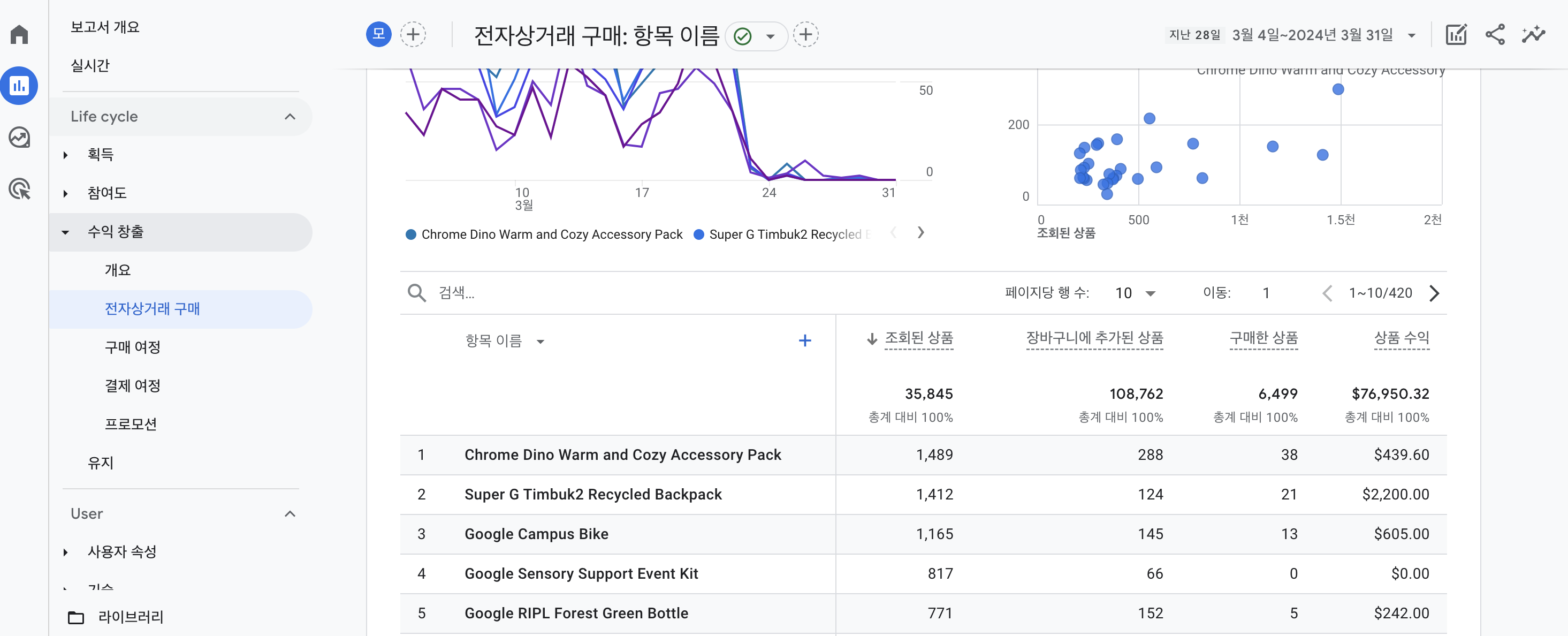Open the Reports bar-chart icon
Screen dimensions: 1568x636
[19, 86]
